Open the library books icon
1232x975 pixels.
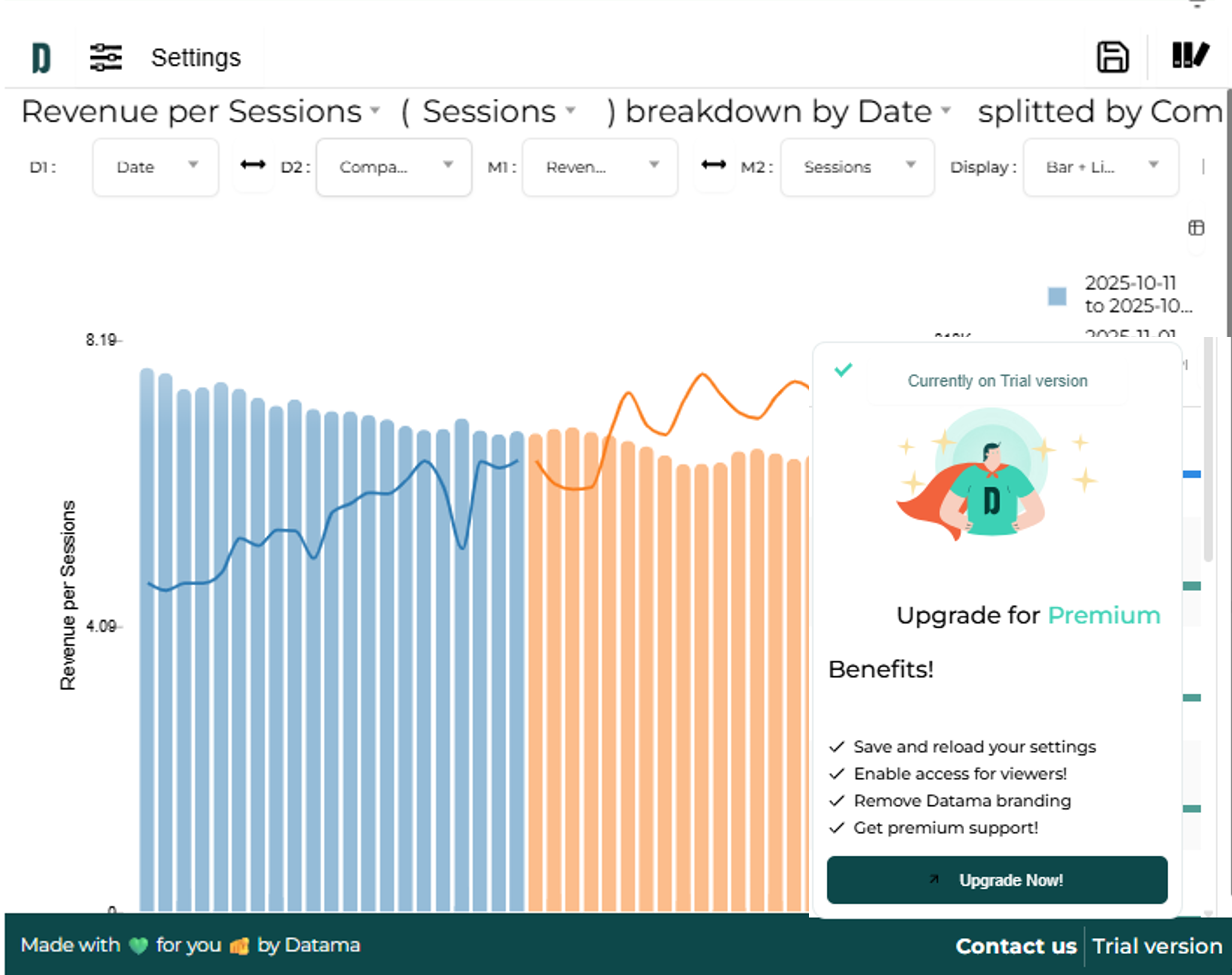pos(1190,56)
